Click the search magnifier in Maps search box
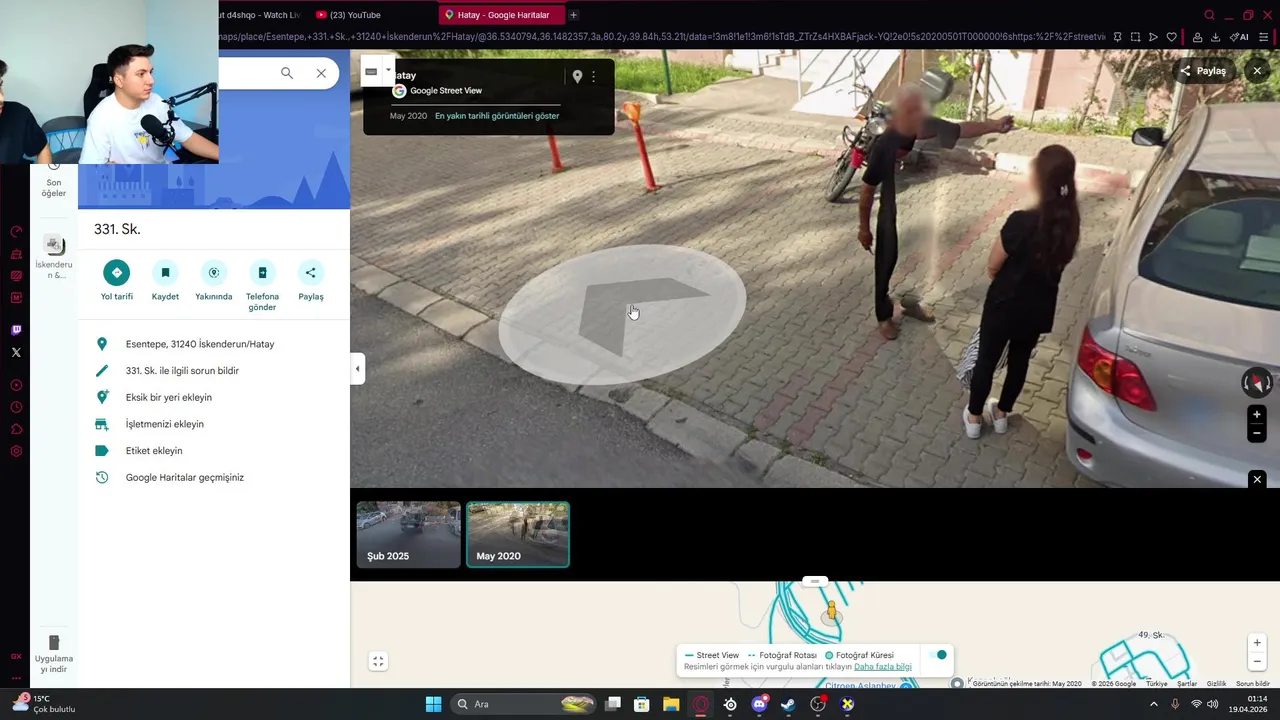This screenshot has width=1280, height=720. 287,73
